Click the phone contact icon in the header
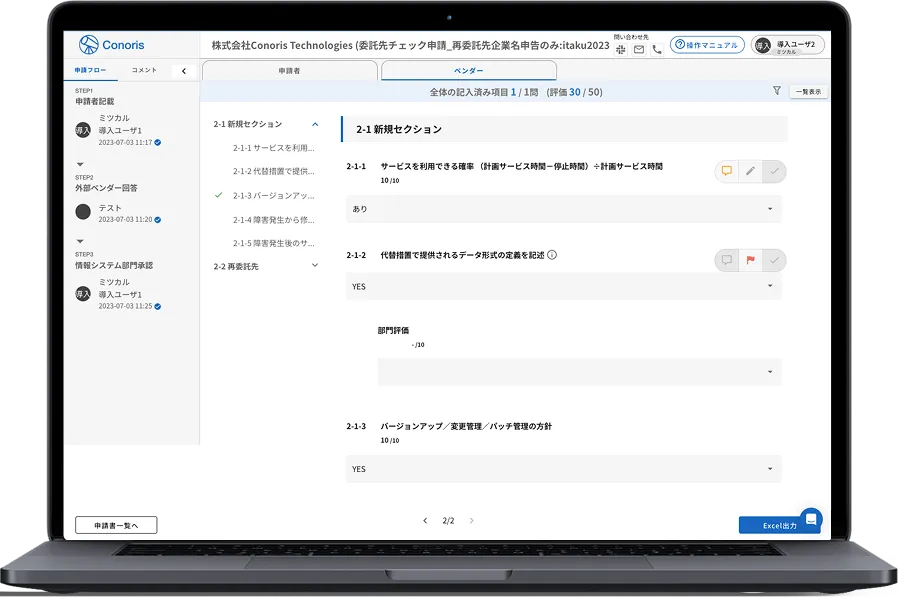 pyautogui.click(x=655, y=47)
